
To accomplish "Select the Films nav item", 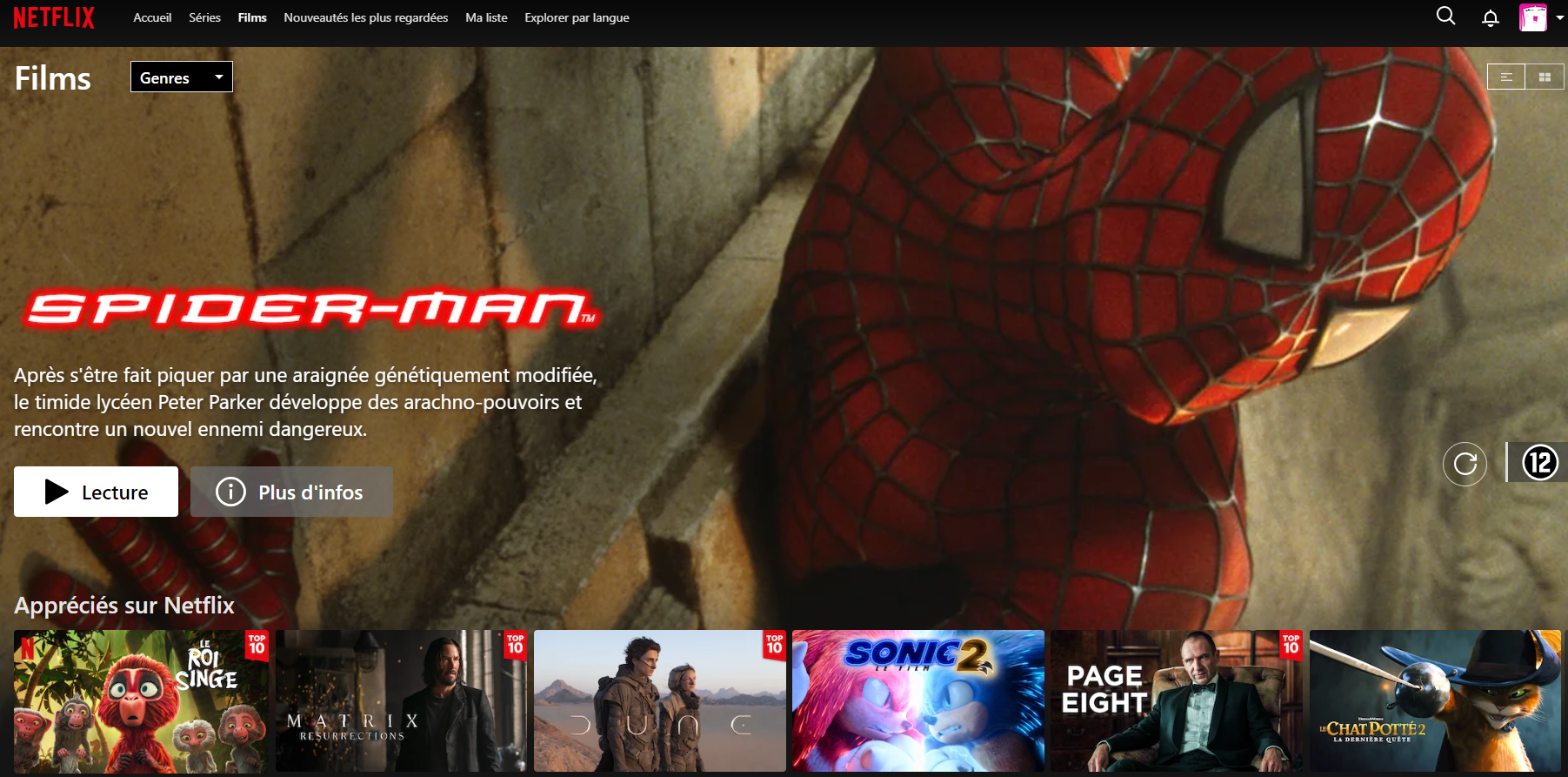I will pyautogui.click(x=252, y=17).
